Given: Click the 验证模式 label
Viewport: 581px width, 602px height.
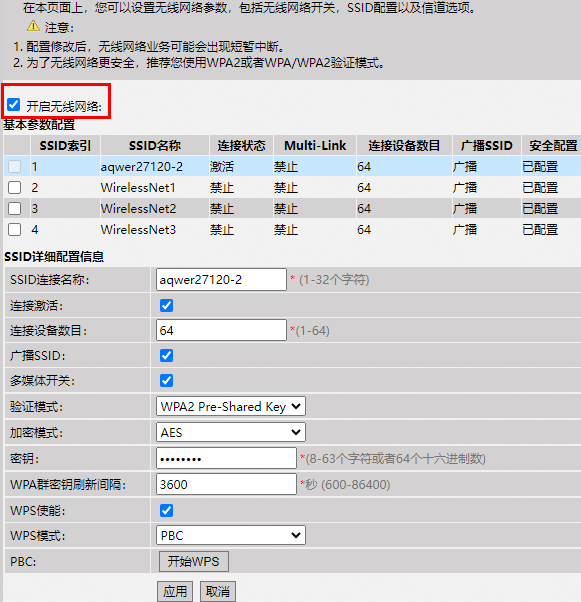Looking at the screenshot, I should pyautogui.click(x=36, y=407).
